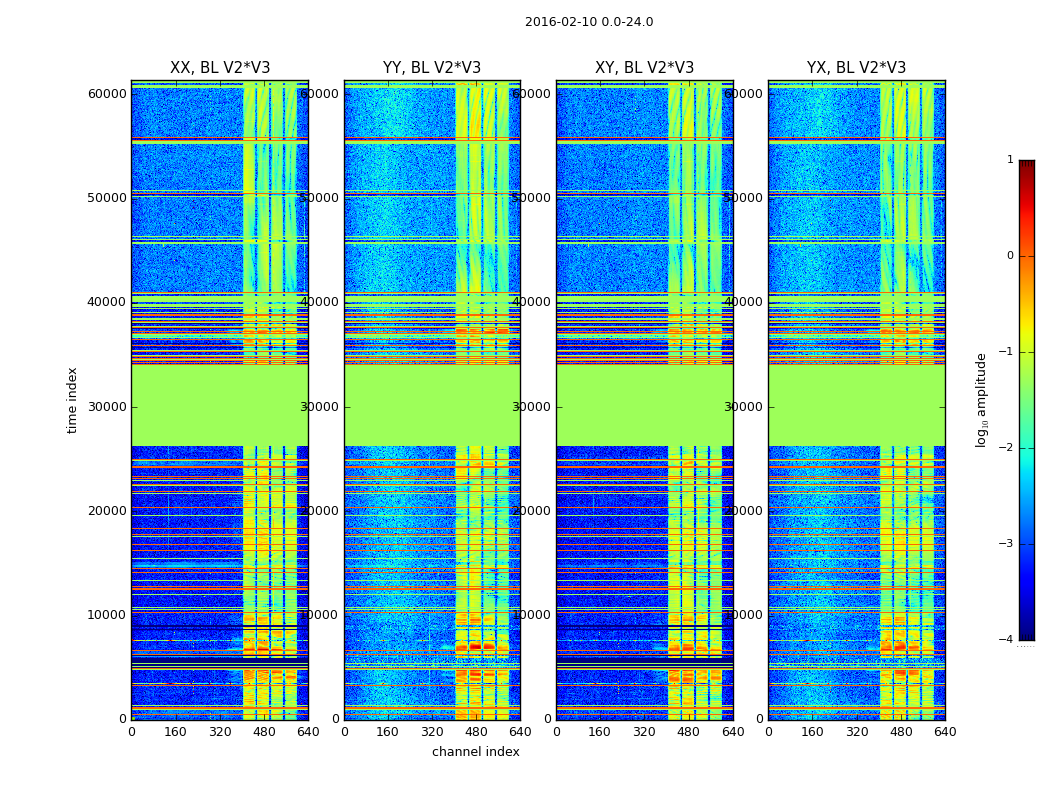This screenshot has width=1050, height=800.
Task: Click the figure title "2016-02-10 0.0-24.0"
Action: [x=588, y=22]
